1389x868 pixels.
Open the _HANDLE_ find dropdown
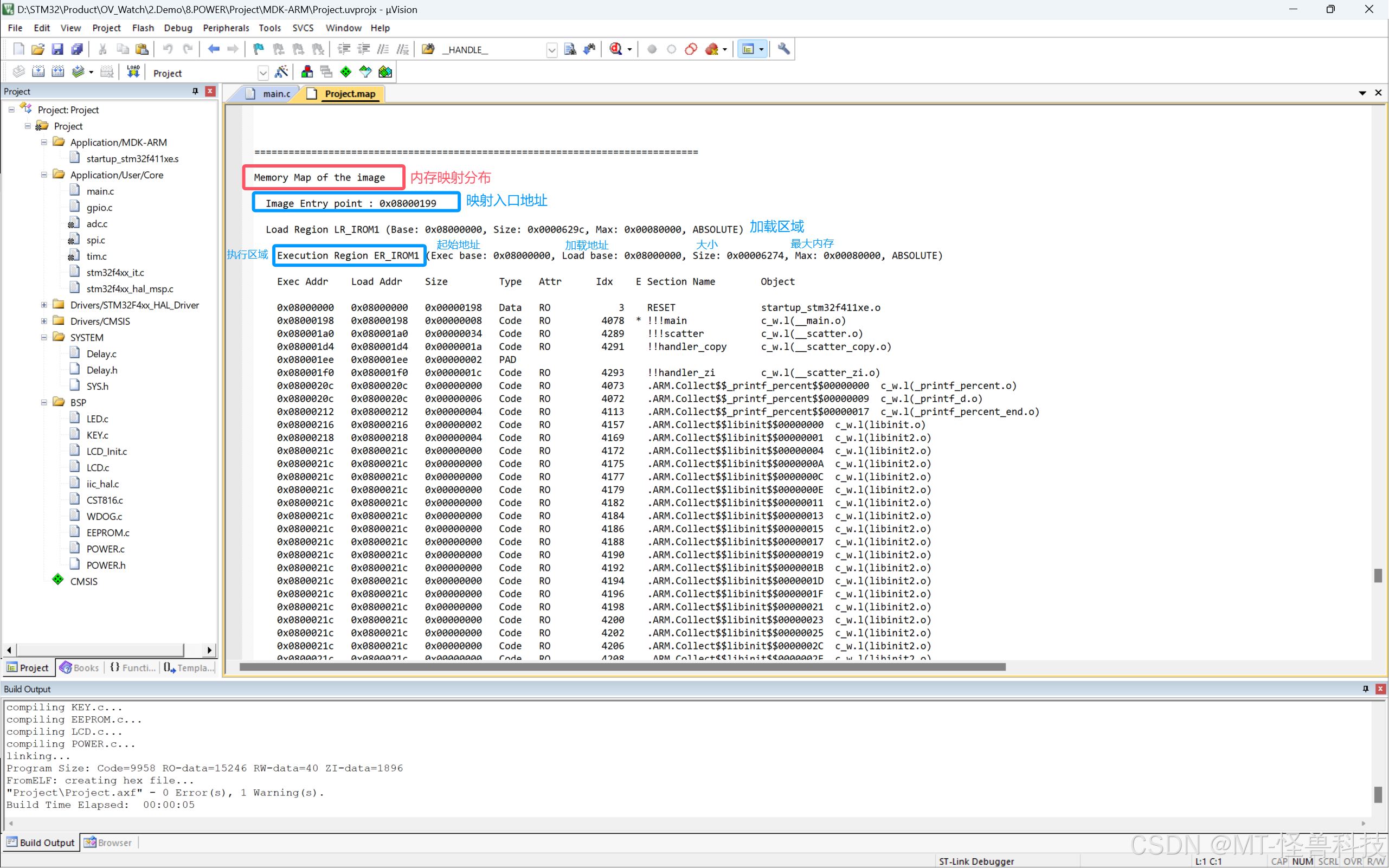551,50
